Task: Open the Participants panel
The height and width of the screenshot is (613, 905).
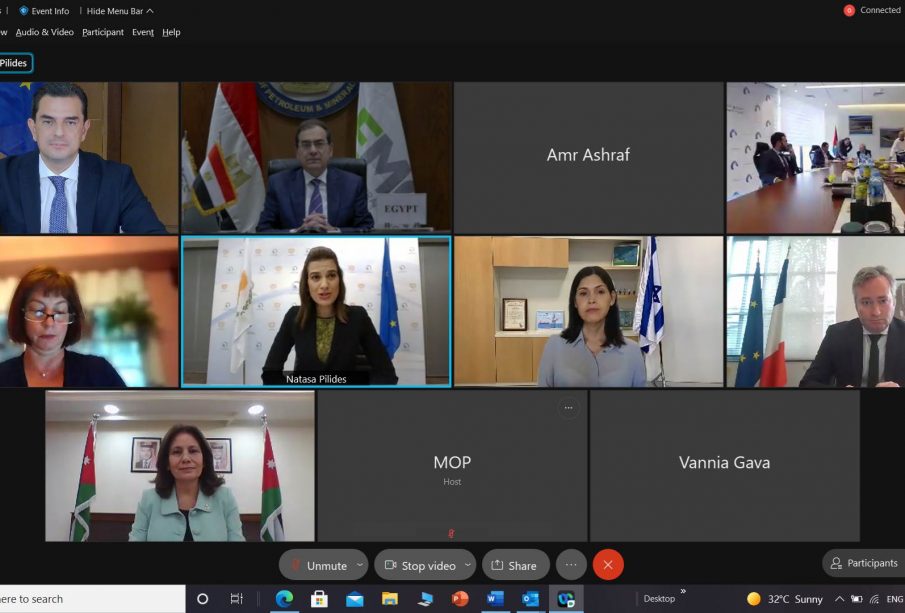Action: pyautogui.click(x=864, y=563)
